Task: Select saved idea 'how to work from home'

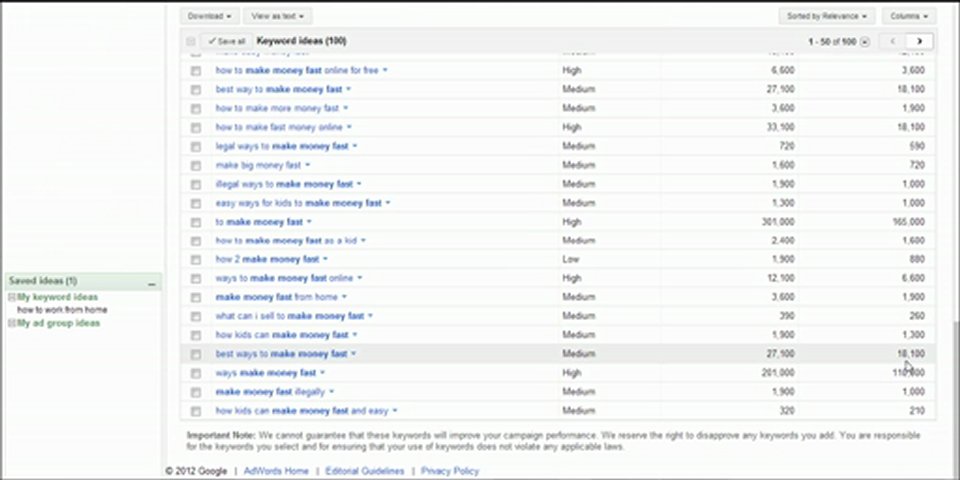Action: point(62,310)
